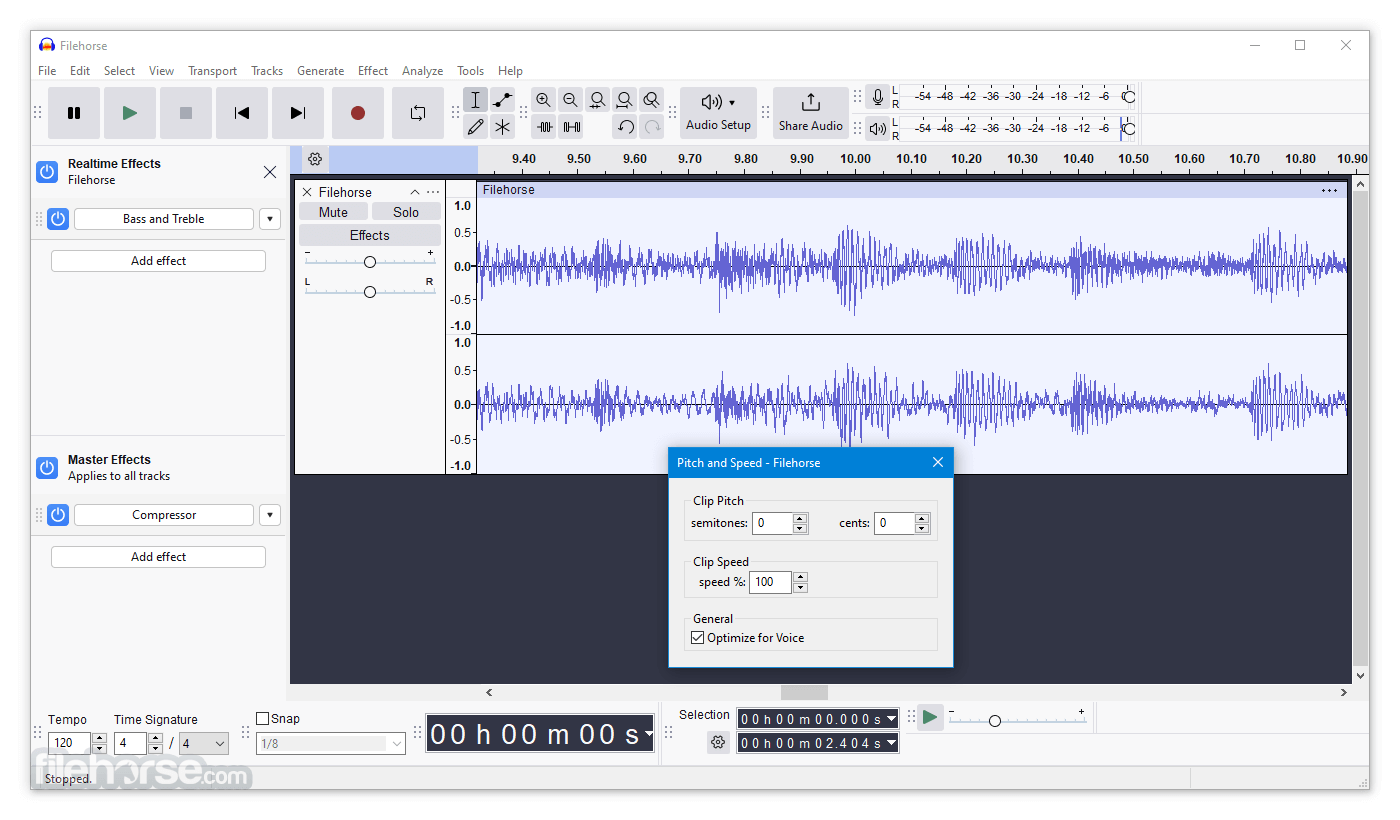Open selection settings gear icon
This screenshot has width=1400, height=820.
(717, 742)
